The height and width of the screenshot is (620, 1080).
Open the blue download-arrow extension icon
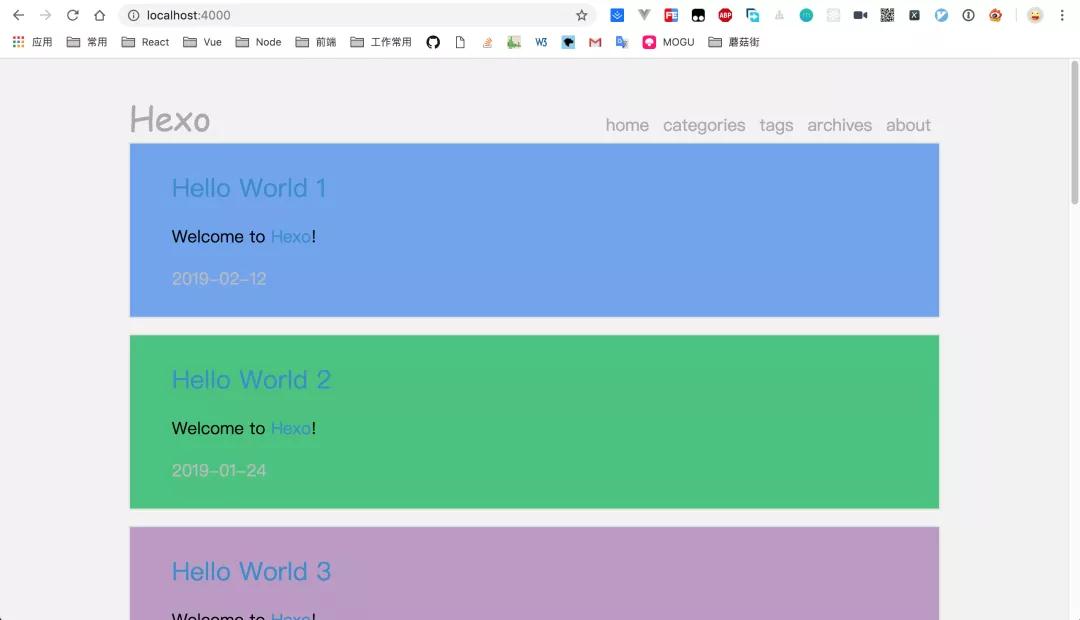(x=617, y=15)
